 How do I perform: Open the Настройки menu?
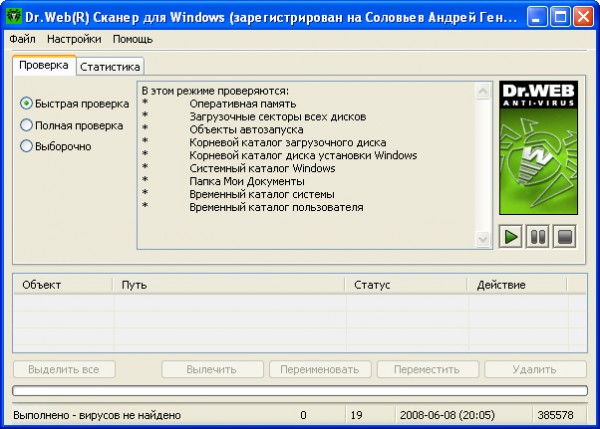point(74,39)
